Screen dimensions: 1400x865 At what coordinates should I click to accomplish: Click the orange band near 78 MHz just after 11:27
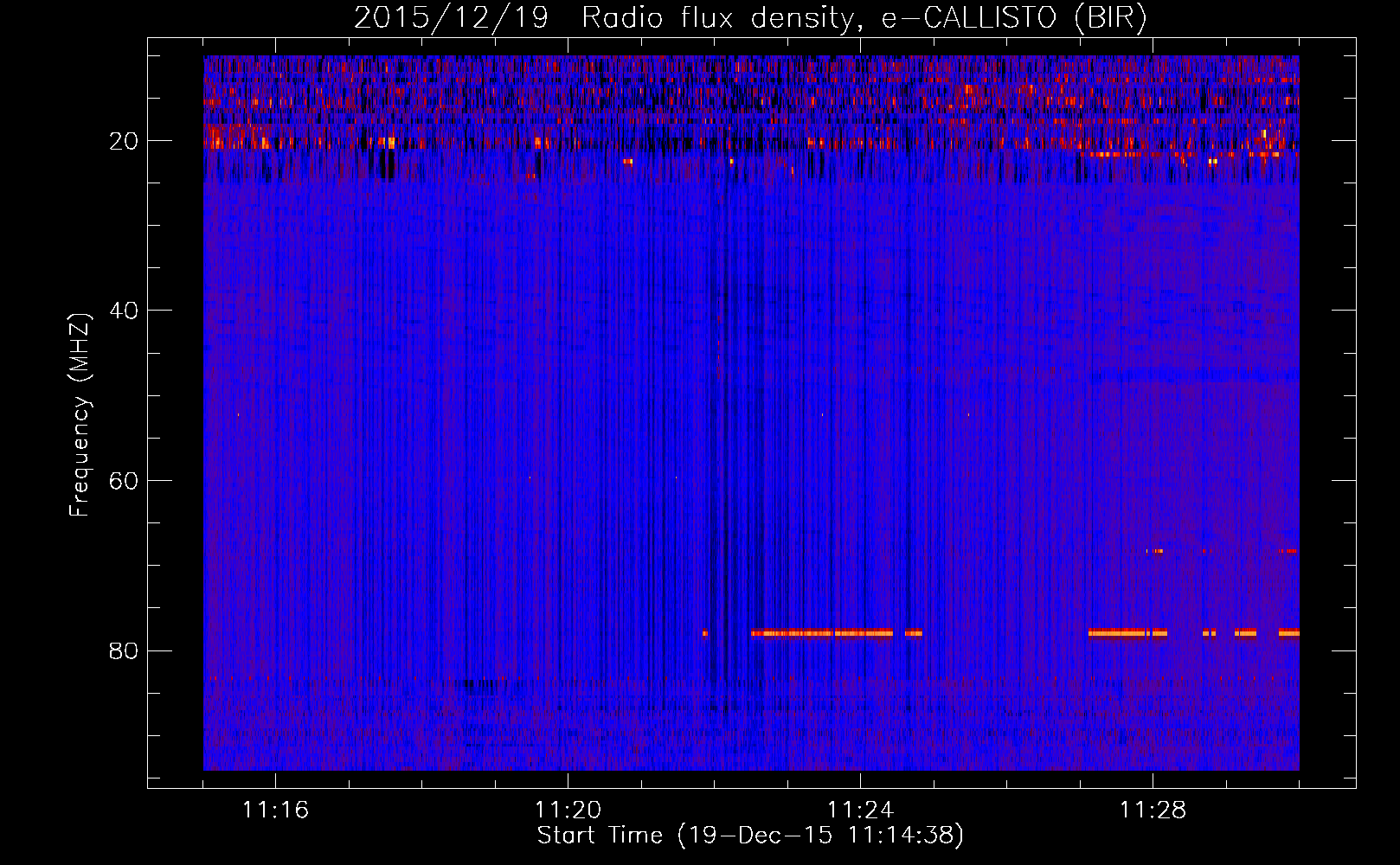tap(1127, 633)
